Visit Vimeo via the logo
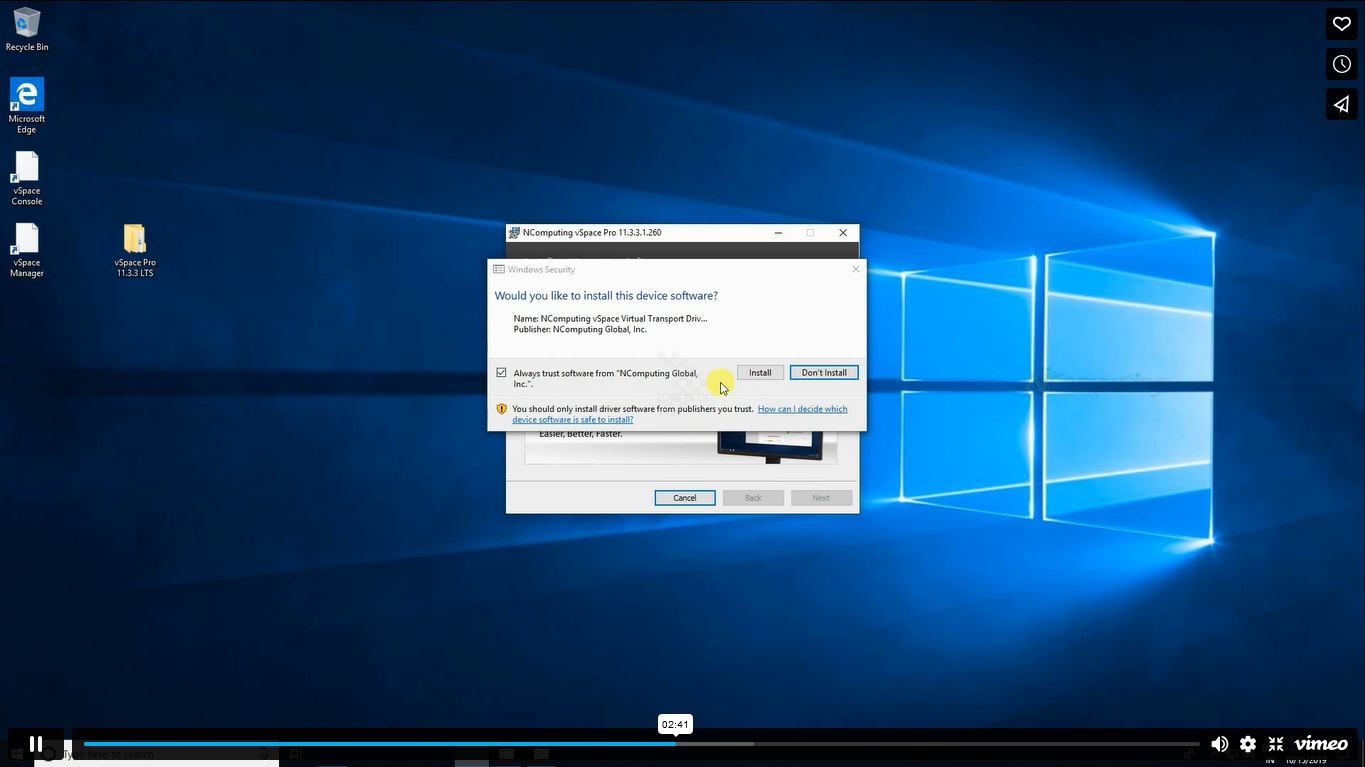The height and width of the screenshot is (767, 1365). [1321, 744]
